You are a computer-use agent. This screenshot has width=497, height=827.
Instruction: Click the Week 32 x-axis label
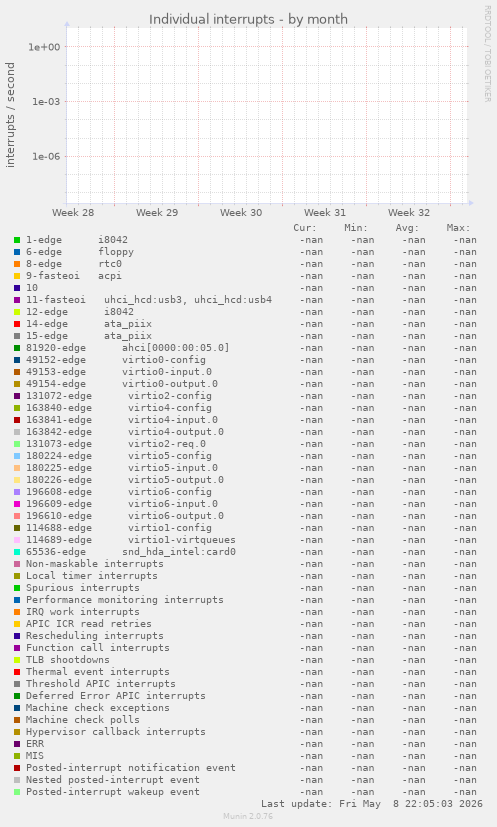point(409,213)
